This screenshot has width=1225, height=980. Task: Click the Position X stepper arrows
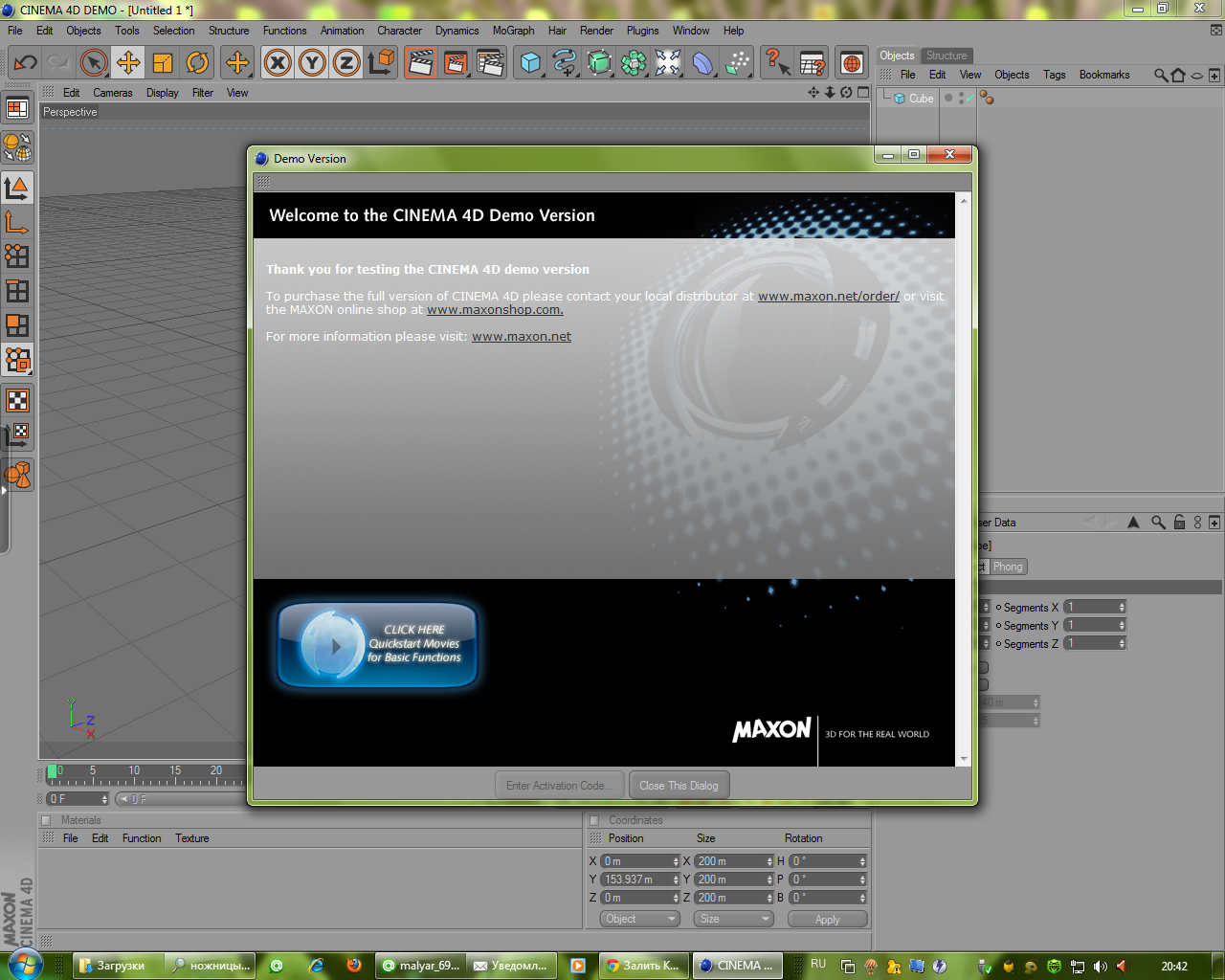pyautogui.click(x=676, y=861)
